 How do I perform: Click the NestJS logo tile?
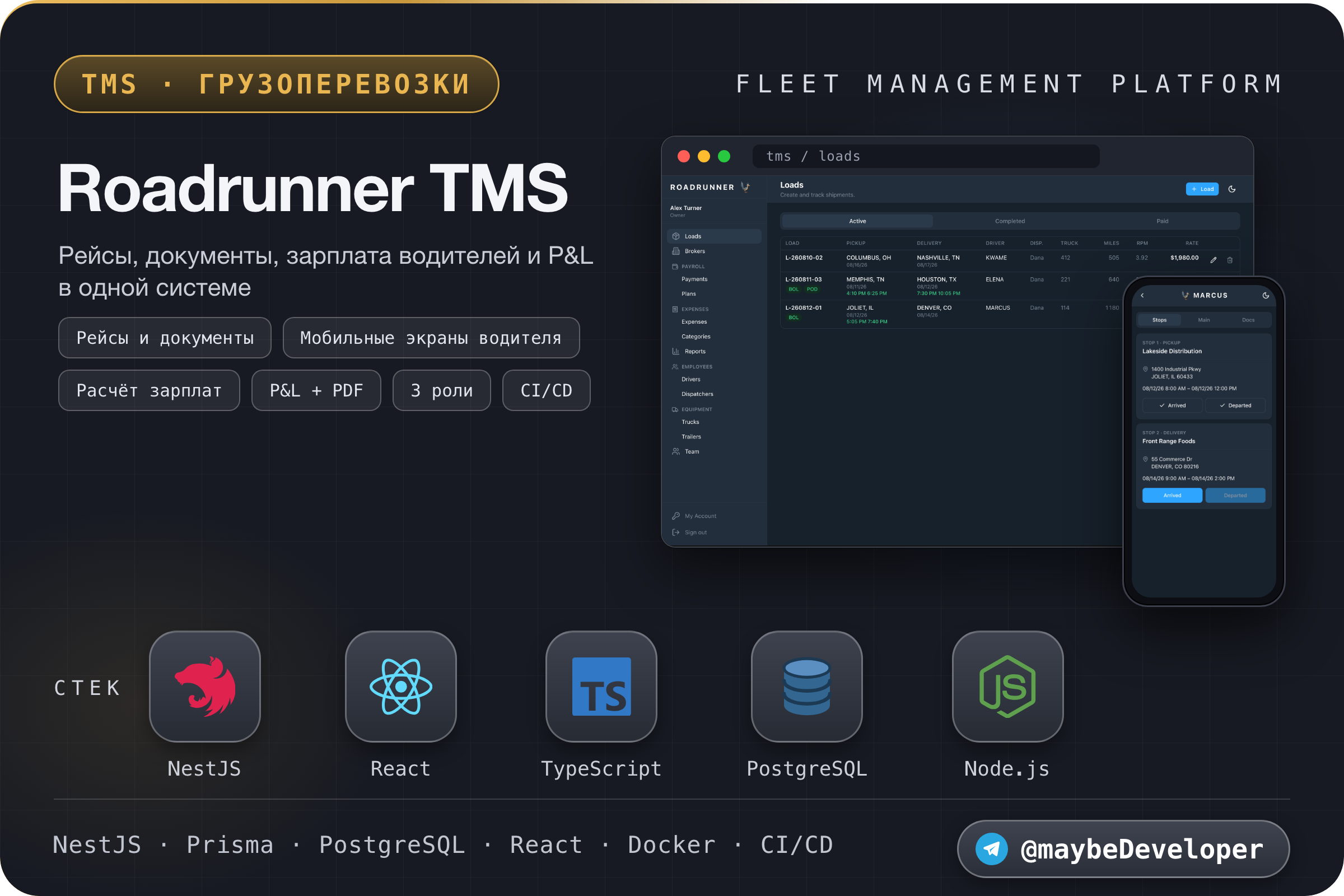(204, 687)
